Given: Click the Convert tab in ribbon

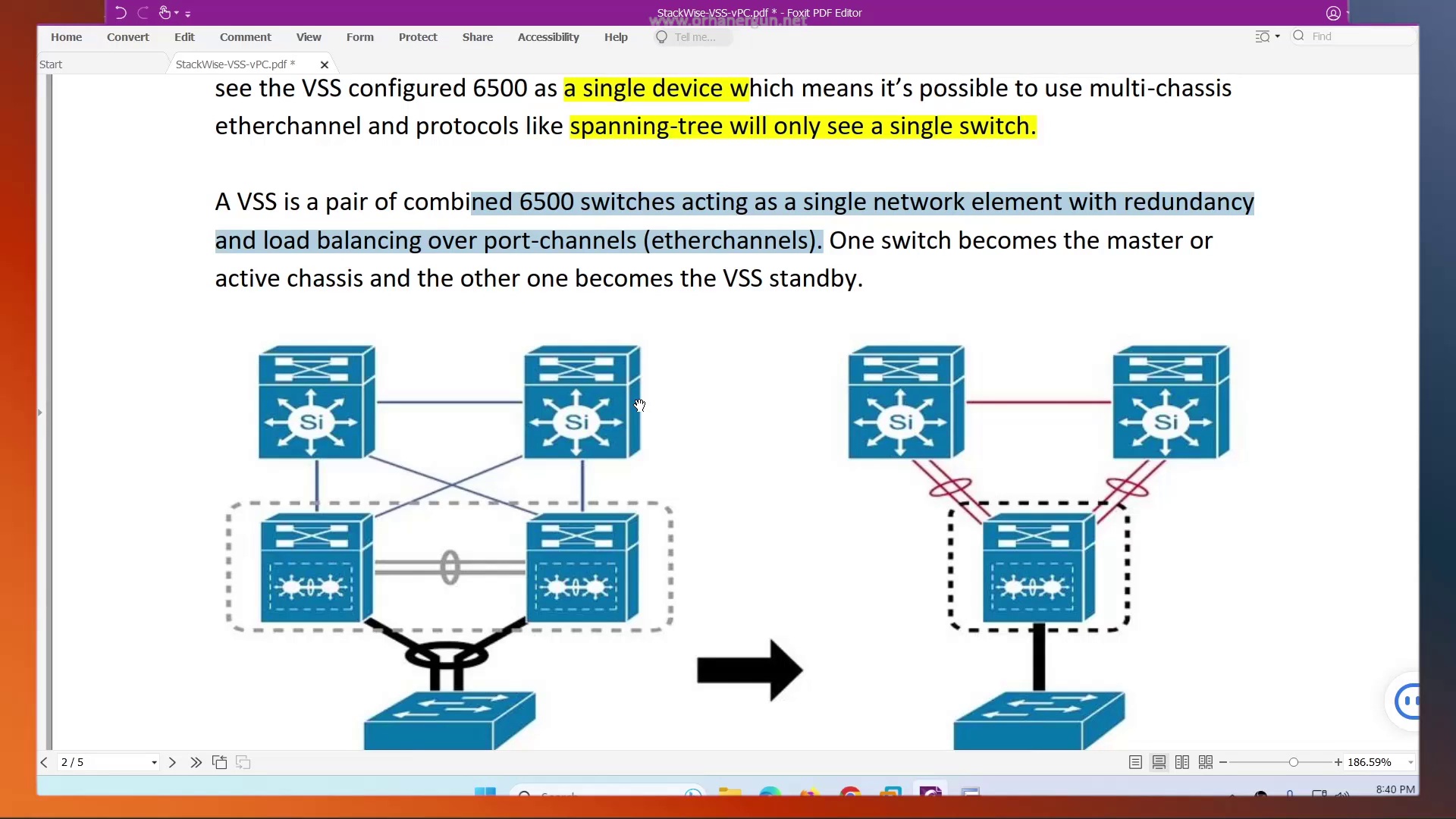Looking at the screenshot, I should tap(128, 37).
